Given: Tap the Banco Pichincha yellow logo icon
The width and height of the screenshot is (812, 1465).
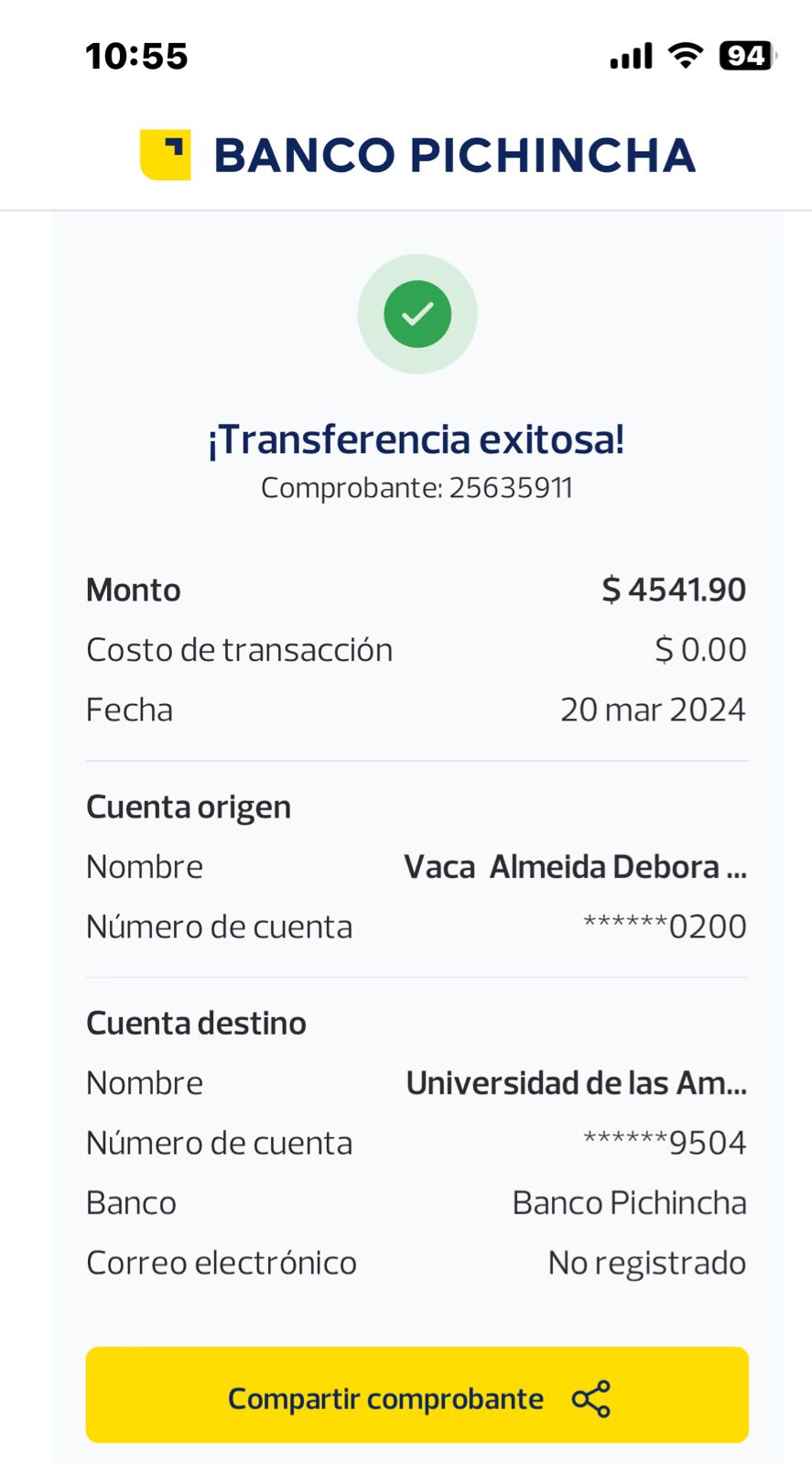Looking at the screenshot, I should tap(165, 155).
